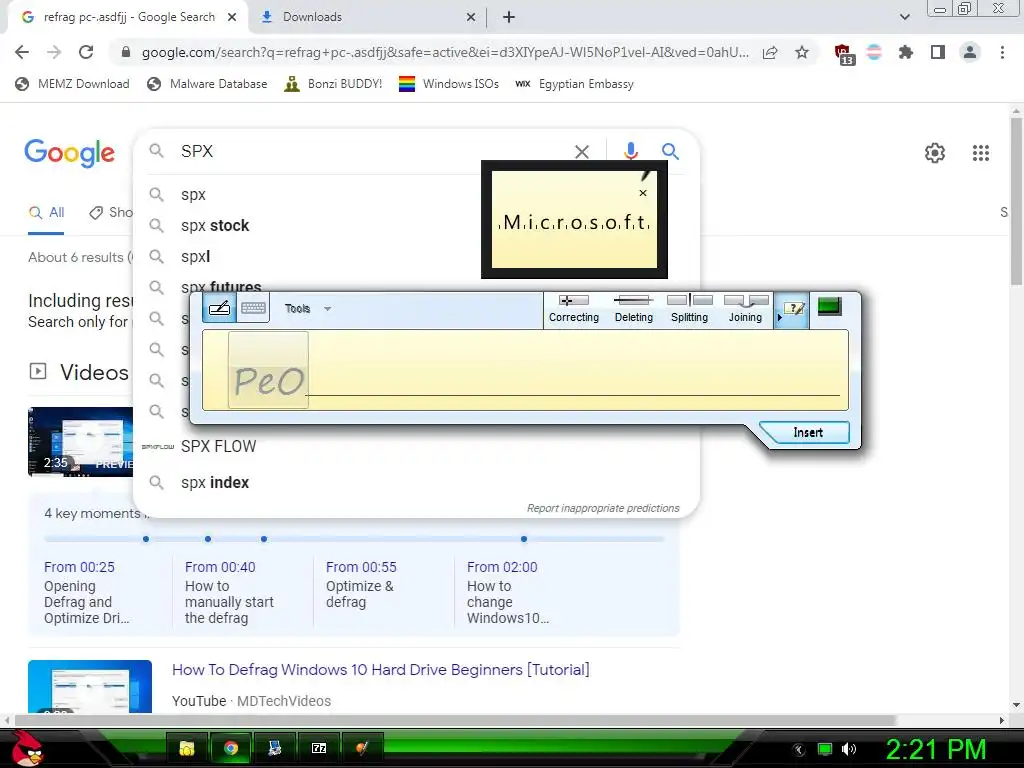Open MEMZ Download bookmark
The image size is (1024, 768).
pos(72,84)
